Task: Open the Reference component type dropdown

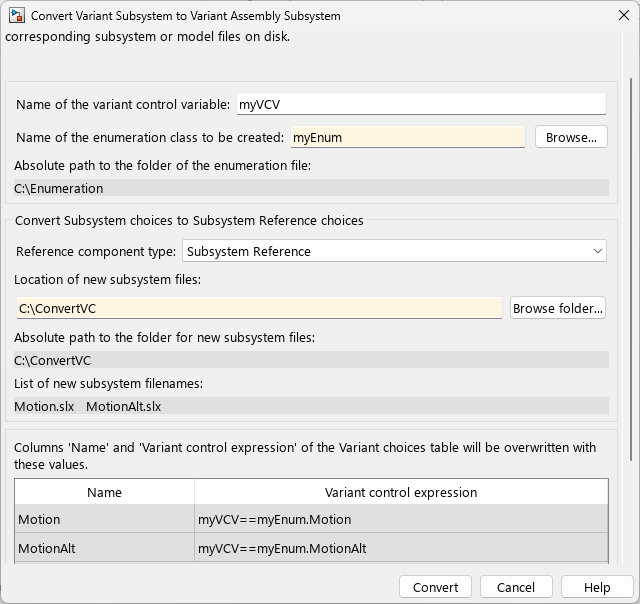Action: pos(394,251)
